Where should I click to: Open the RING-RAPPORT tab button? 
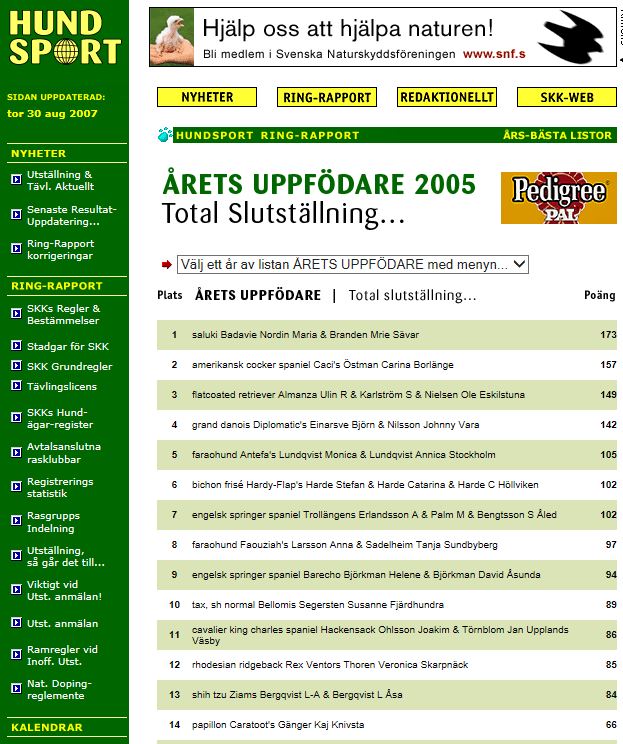327,97
